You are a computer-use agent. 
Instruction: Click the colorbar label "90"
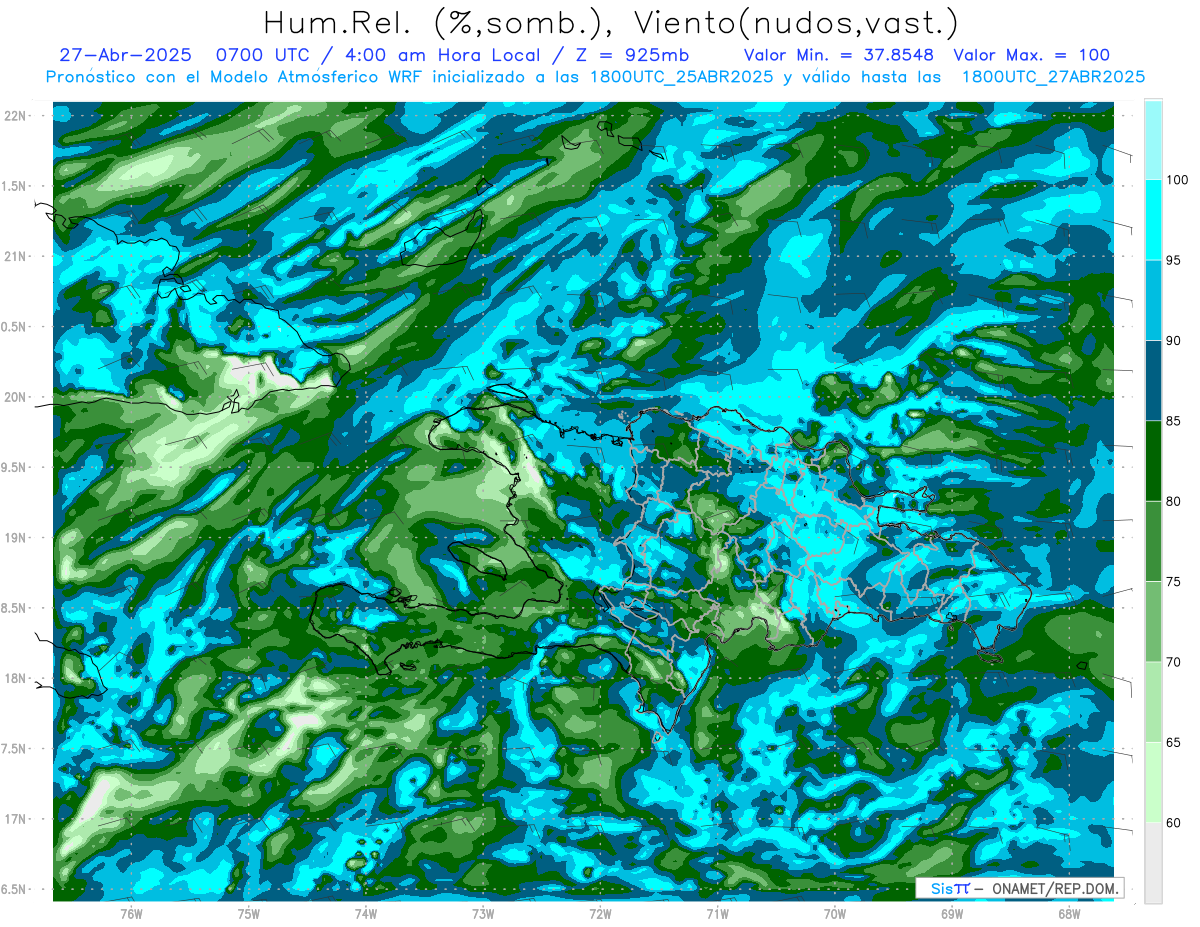click(1174, 341)
